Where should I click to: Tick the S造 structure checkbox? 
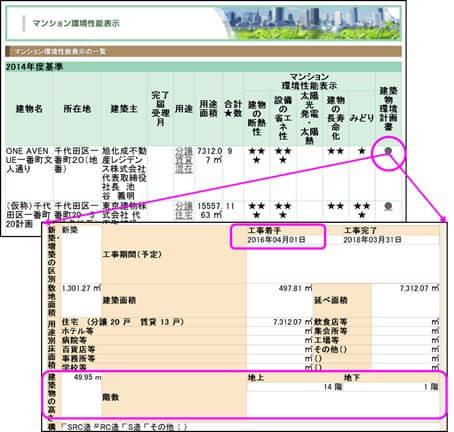[125, 427]
